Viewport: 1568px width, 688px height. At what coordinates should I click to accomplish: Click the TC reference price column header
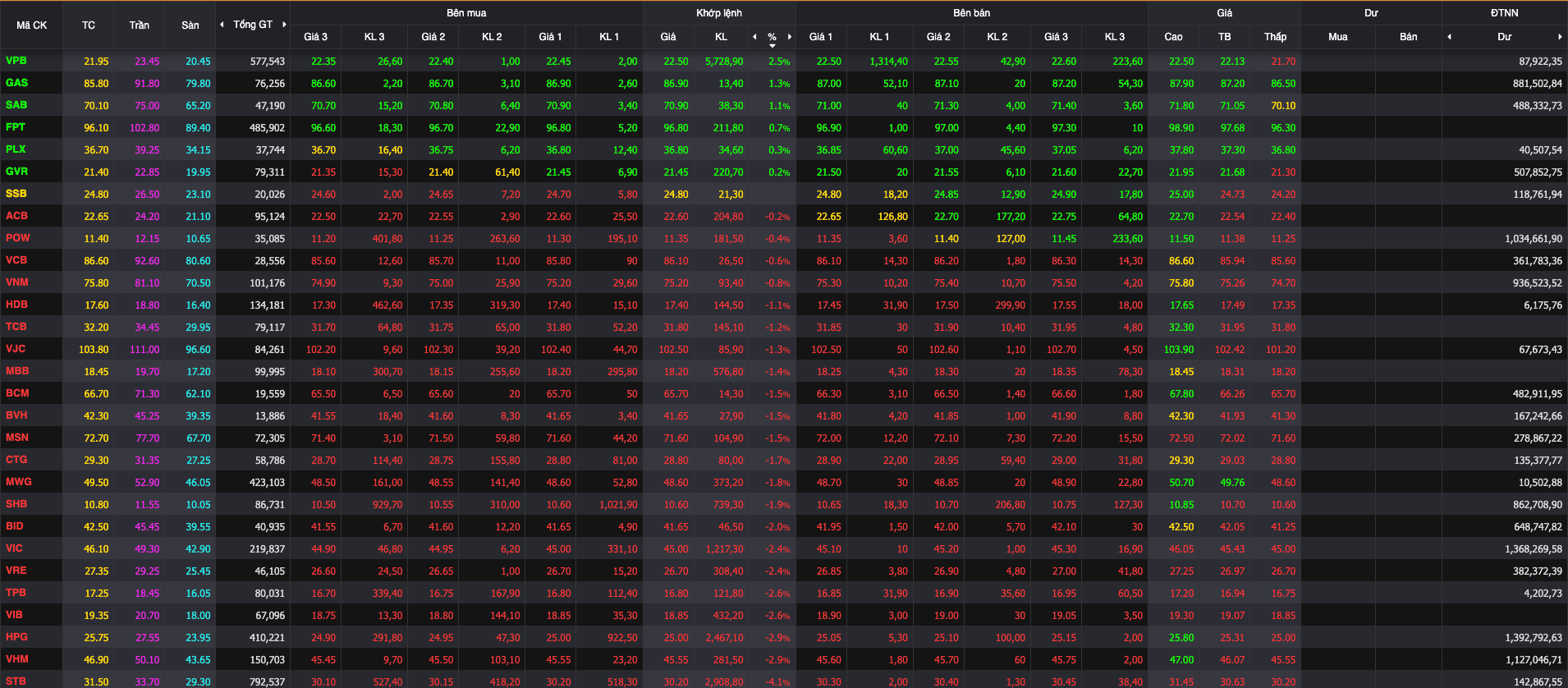pyautogui.click(x=89, y=25)
